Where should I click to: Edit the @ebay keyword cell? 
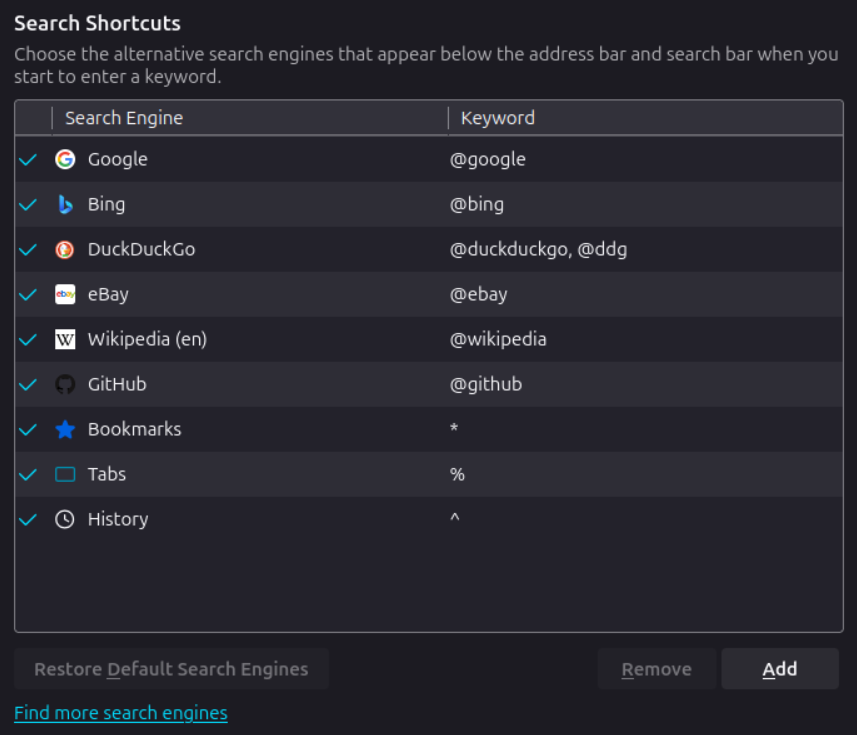point(478,294)
